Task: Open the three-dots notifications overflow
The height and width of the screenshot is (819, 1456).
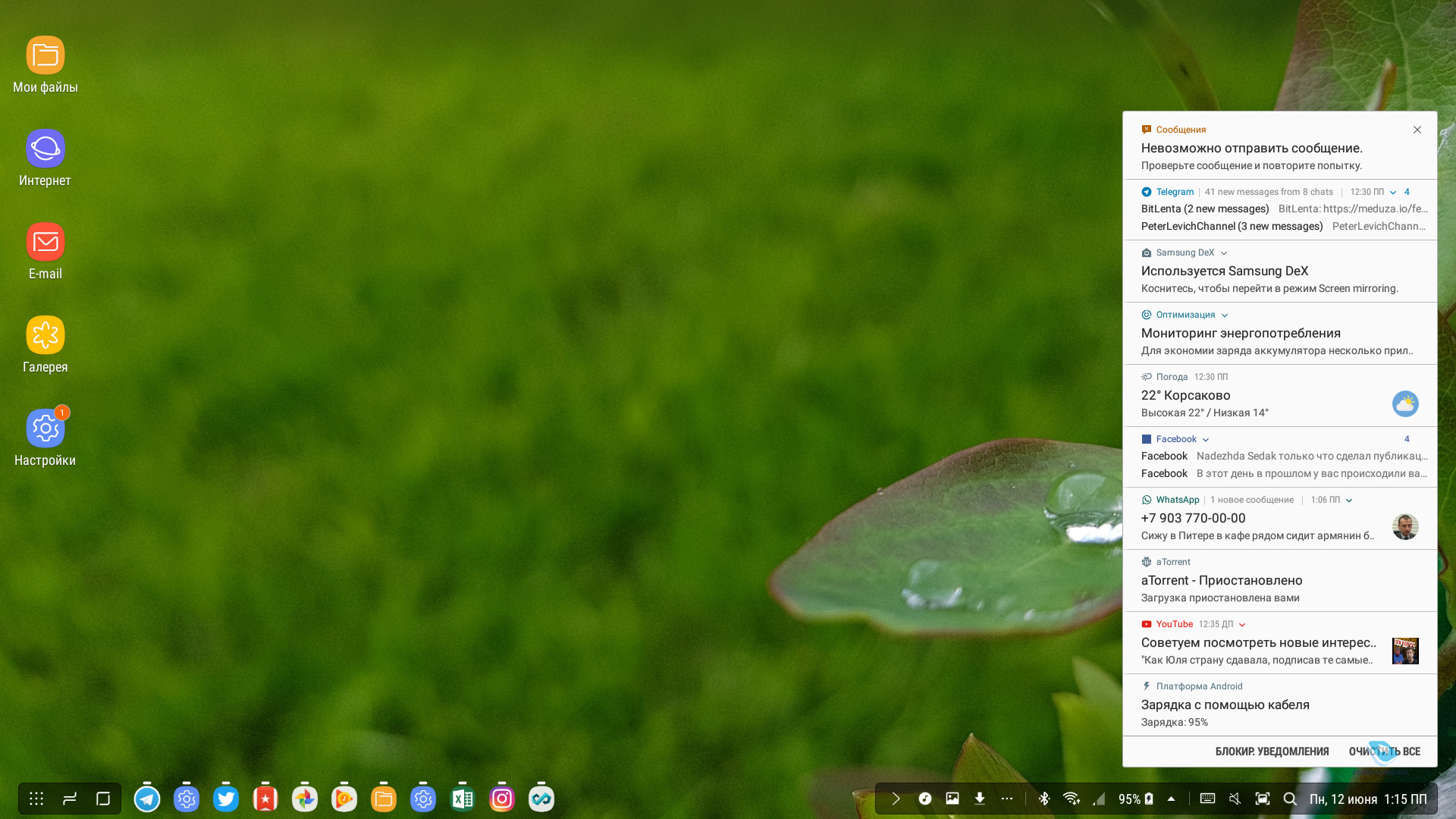Action: (x=1007, y=799)
